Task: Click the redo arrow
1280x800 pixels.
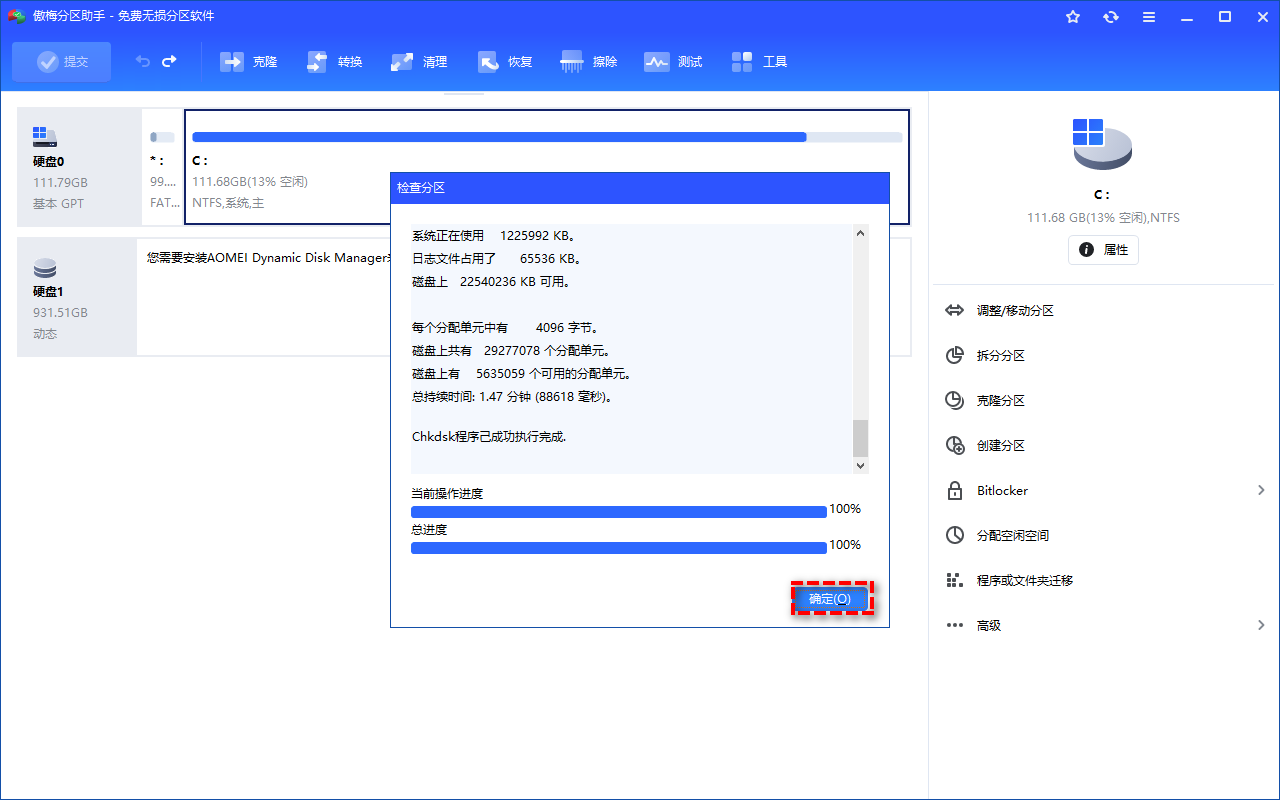Action: coord(167,61)
